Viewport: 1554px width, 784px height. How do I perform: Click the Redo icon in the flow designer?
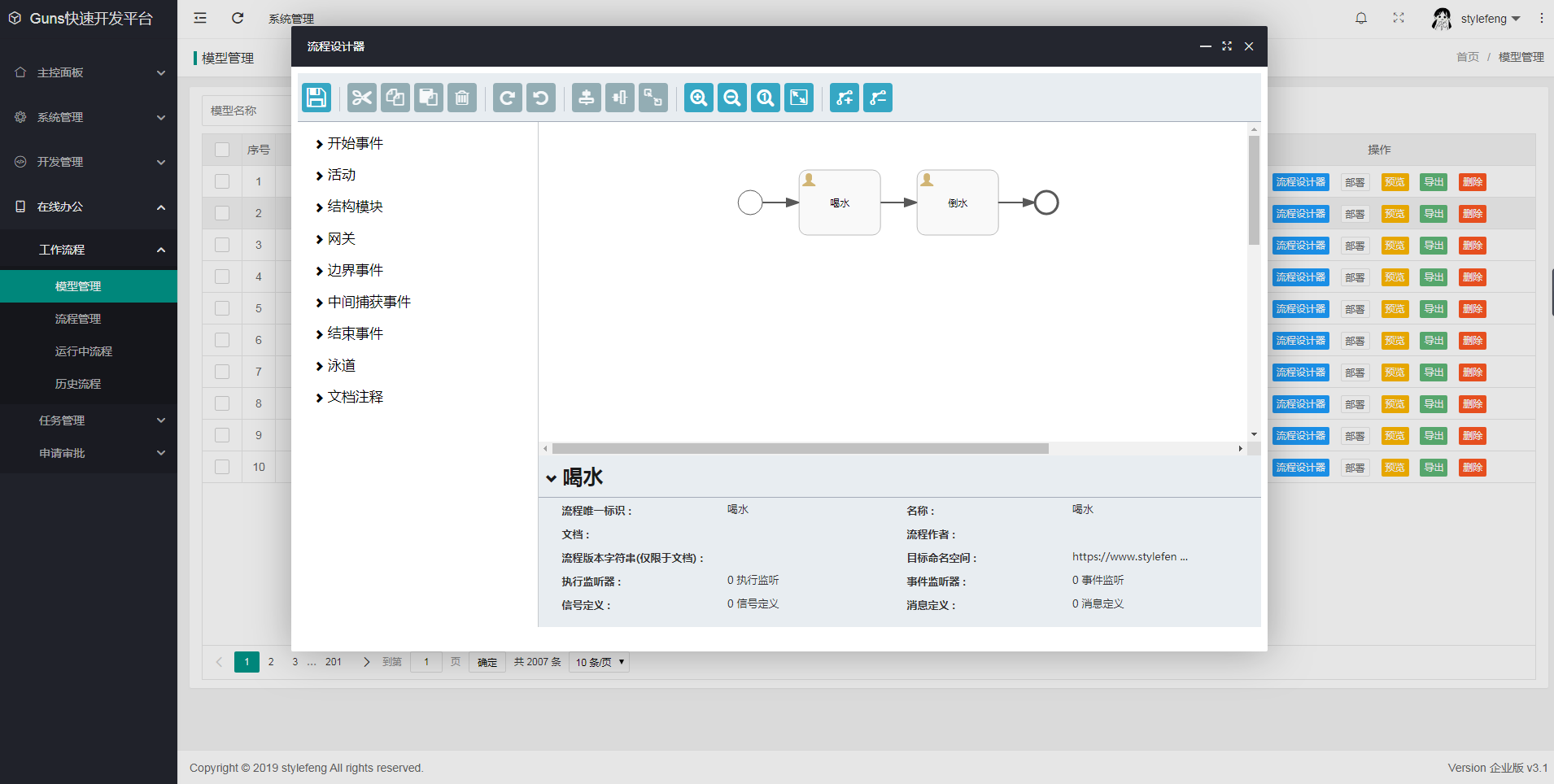point(508,97)
